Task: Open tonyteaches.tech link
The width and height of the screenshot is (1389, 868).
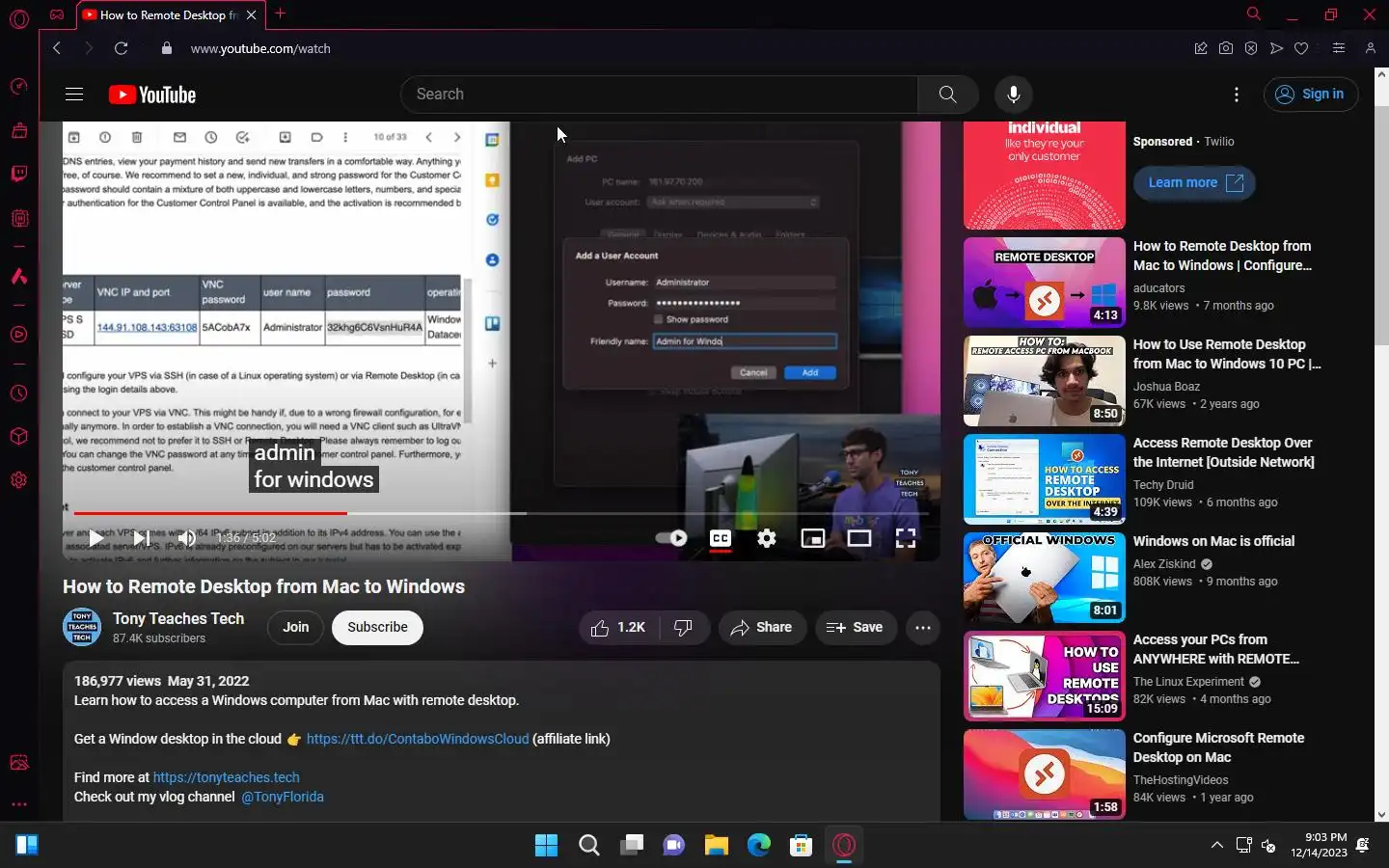Action: click(x=227, y=777)
